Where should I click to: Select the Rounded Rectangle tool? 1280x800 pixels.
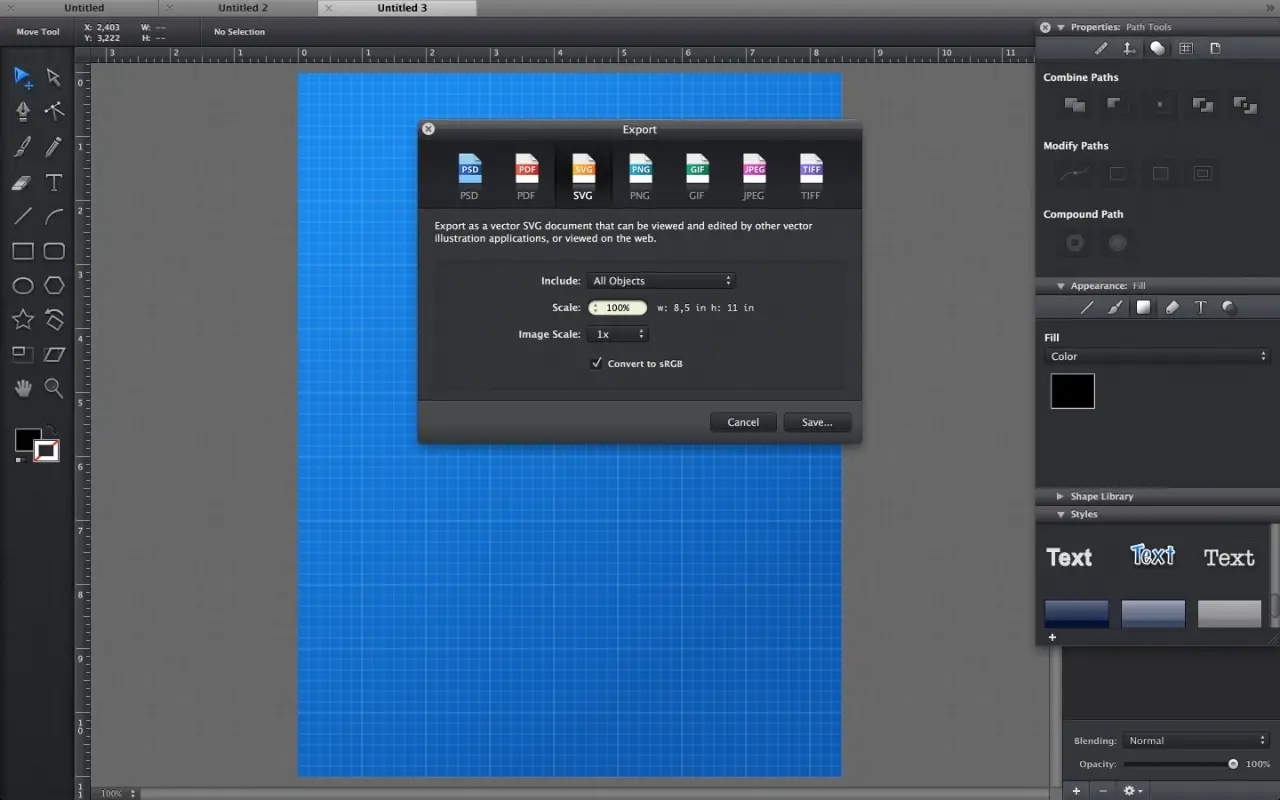54,251
